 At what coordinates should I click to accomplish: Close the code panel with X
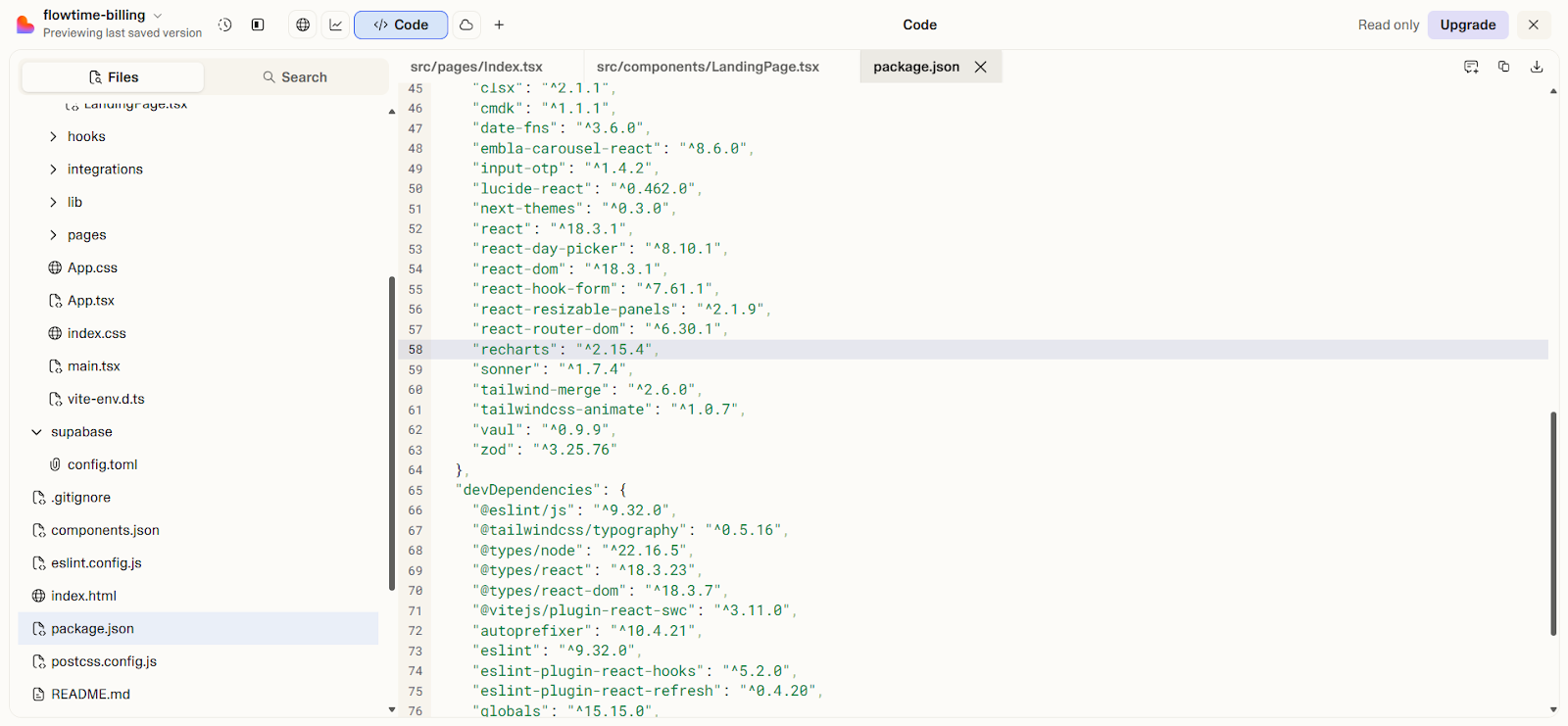[1534, 24]
